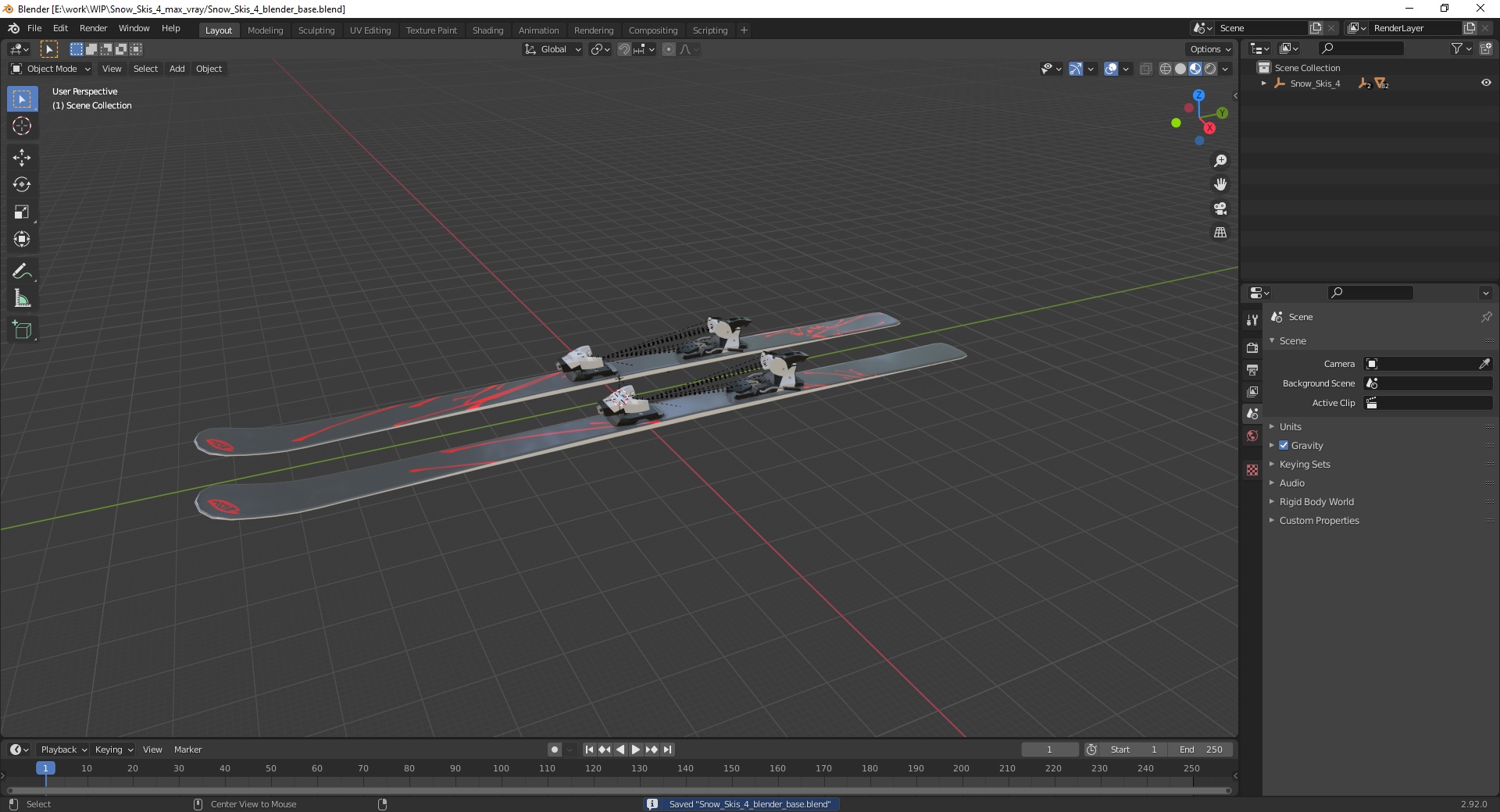The height and width of the screenshot is (812, 1500).
Task: Toggle snapping magnet
Action: click(x=624, y=49)
